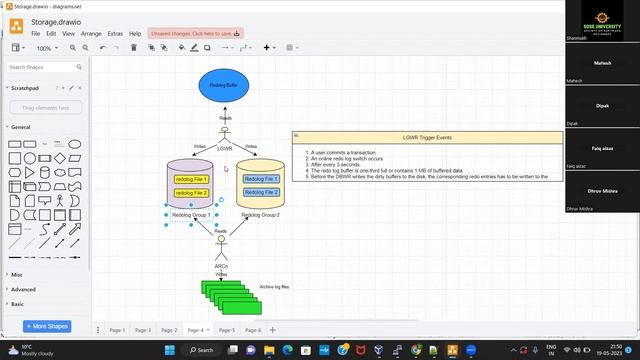Select the actor stick-figure shape in palette
The image size is (640, 360).
(x=60, y=201)
